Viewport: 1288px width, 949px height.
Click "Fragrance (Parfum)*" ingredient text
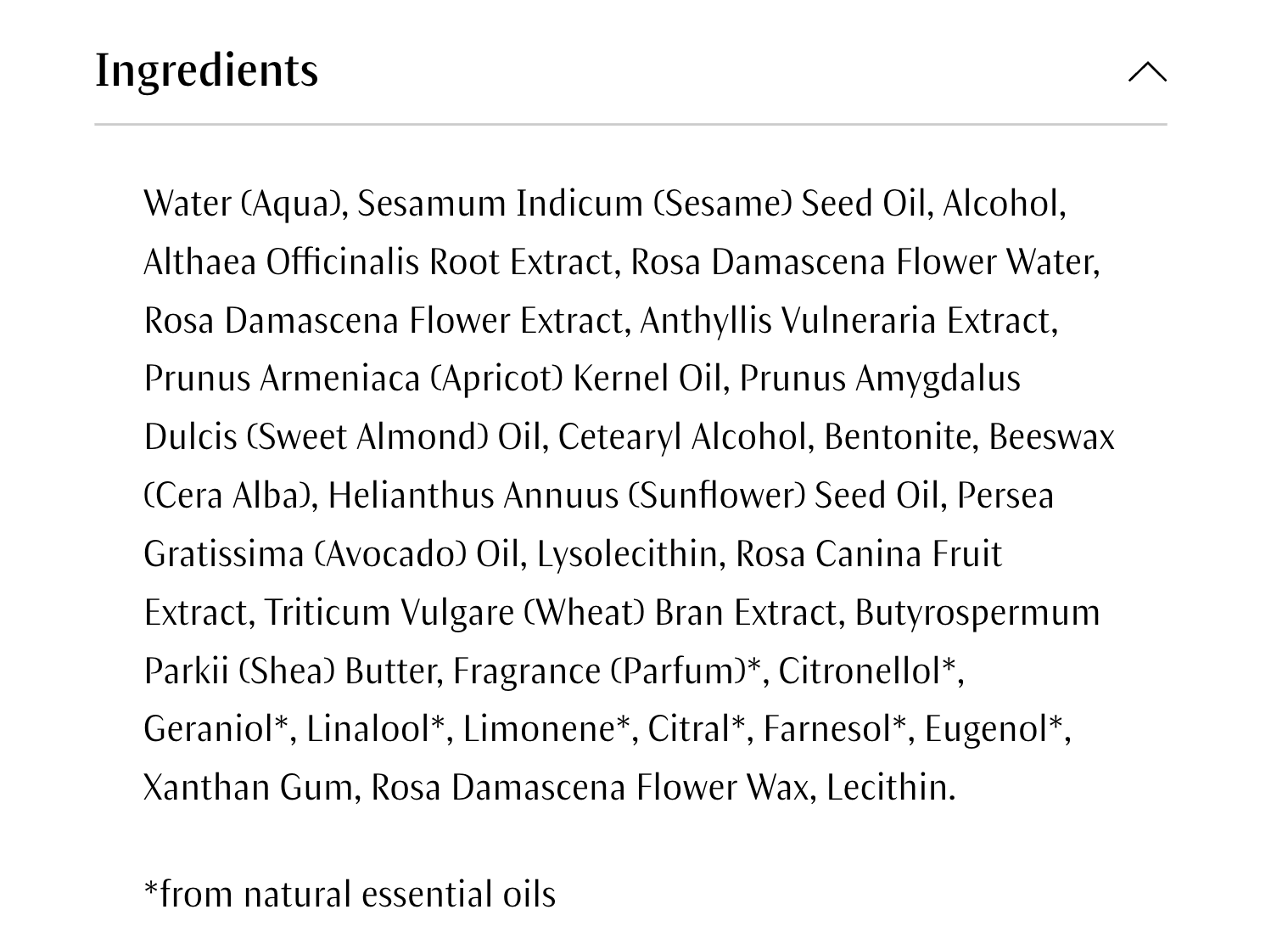pos(607,671)
